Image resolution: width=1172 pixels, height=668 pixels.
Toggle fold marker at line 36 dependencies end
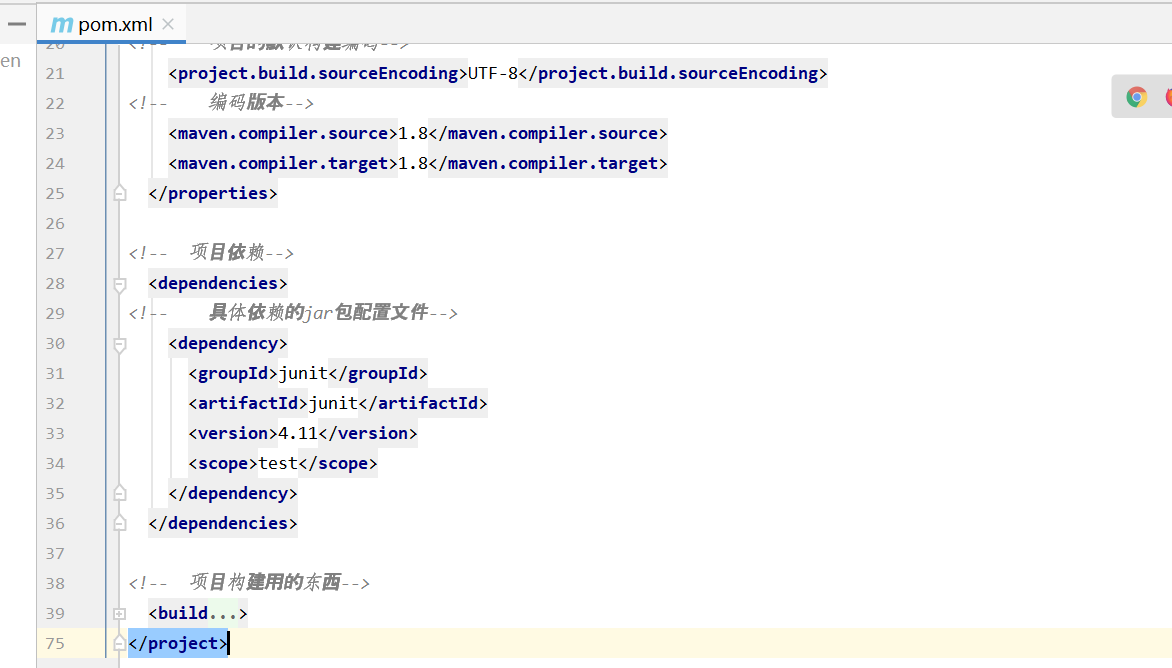[120, 523]
